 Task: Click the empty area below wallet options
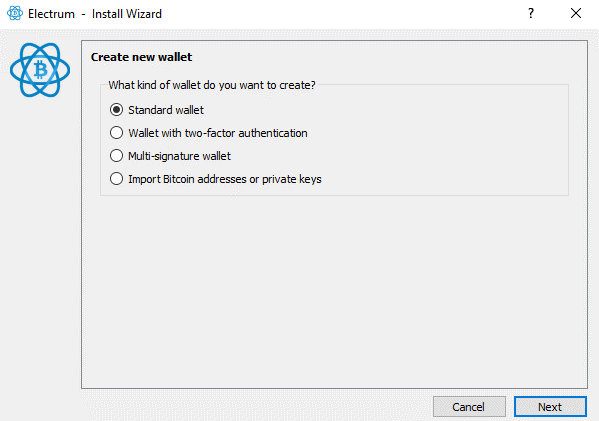pyautogui.click(x=334, y=290)
